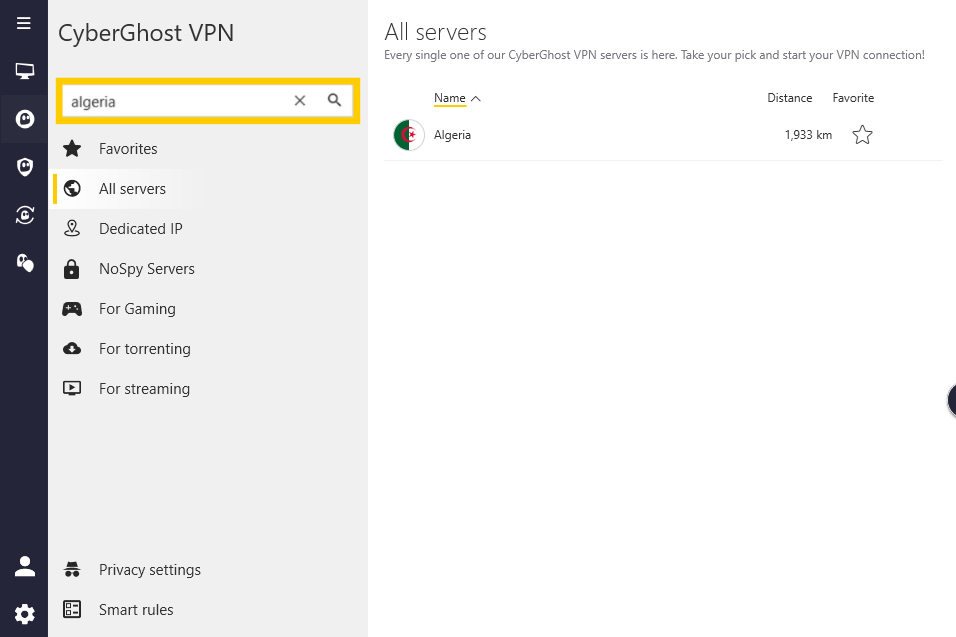Open the settings gear icon
Screen dimensions: 956x637
click(x=24, y=614)
